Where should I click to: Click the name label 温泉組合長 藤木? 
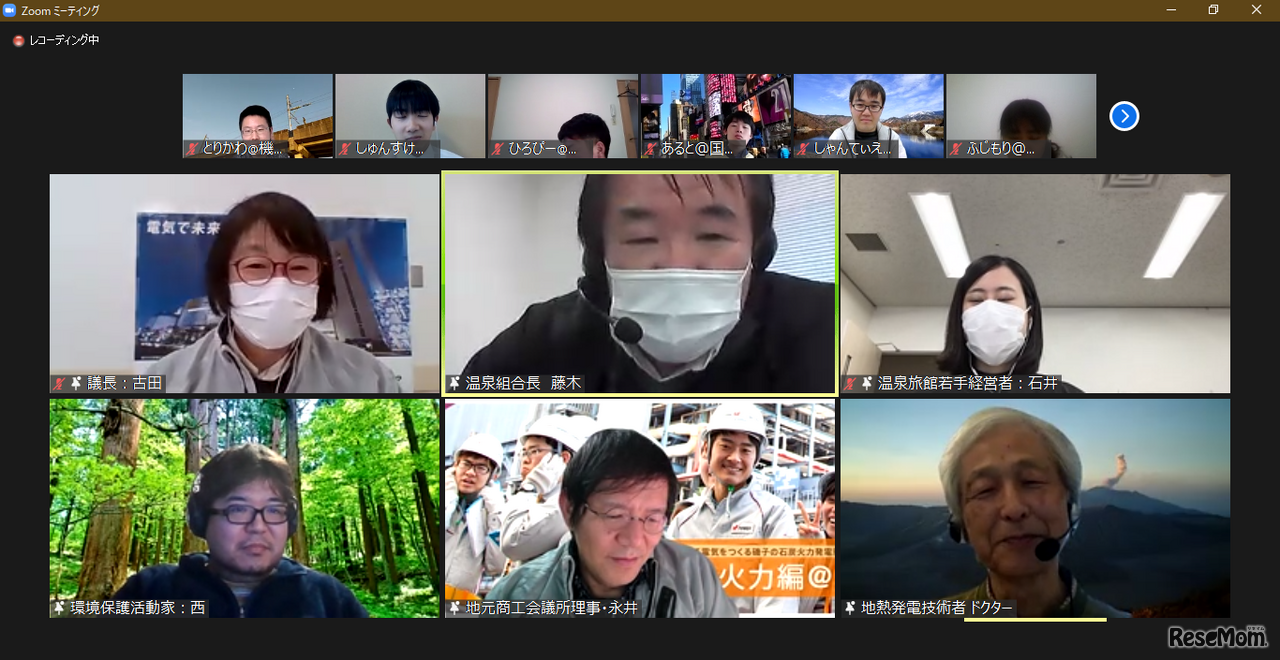click(523, 383)
